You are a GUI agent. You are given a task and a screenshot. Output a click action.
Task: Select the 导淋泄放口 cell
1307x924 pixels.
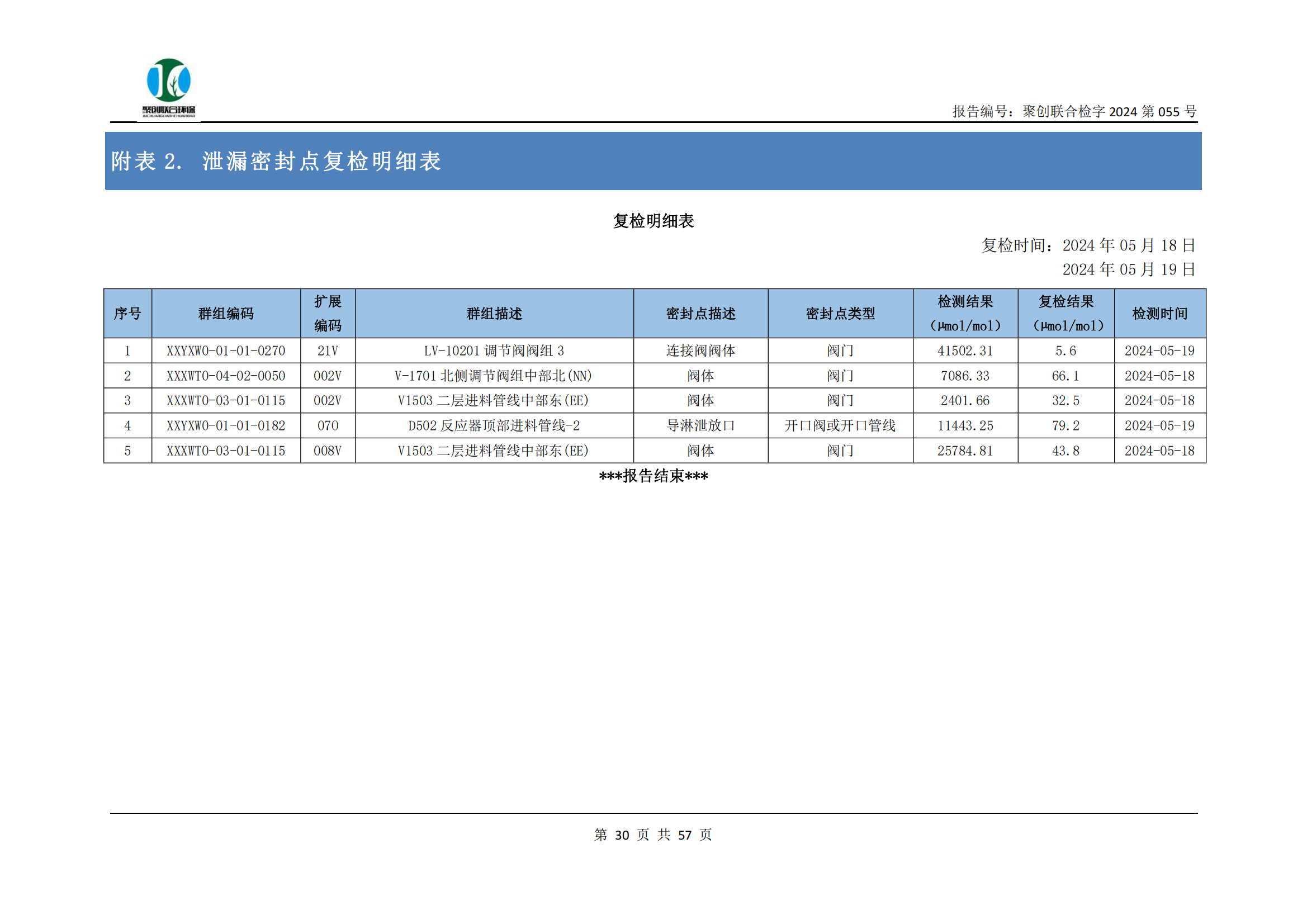tap(700, 425)
